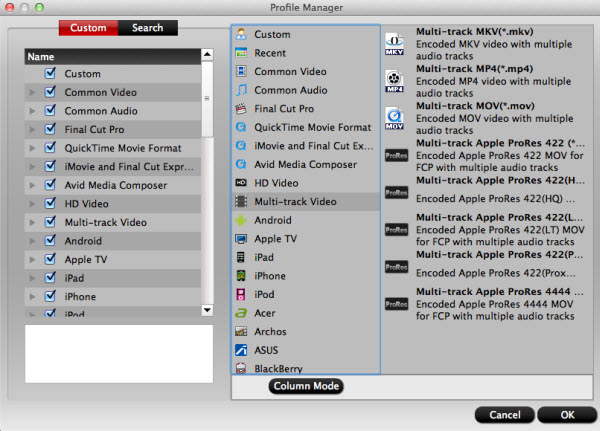600x431 pixels.
Task: Click the Recent category icon
Action: tap(241, 53)
